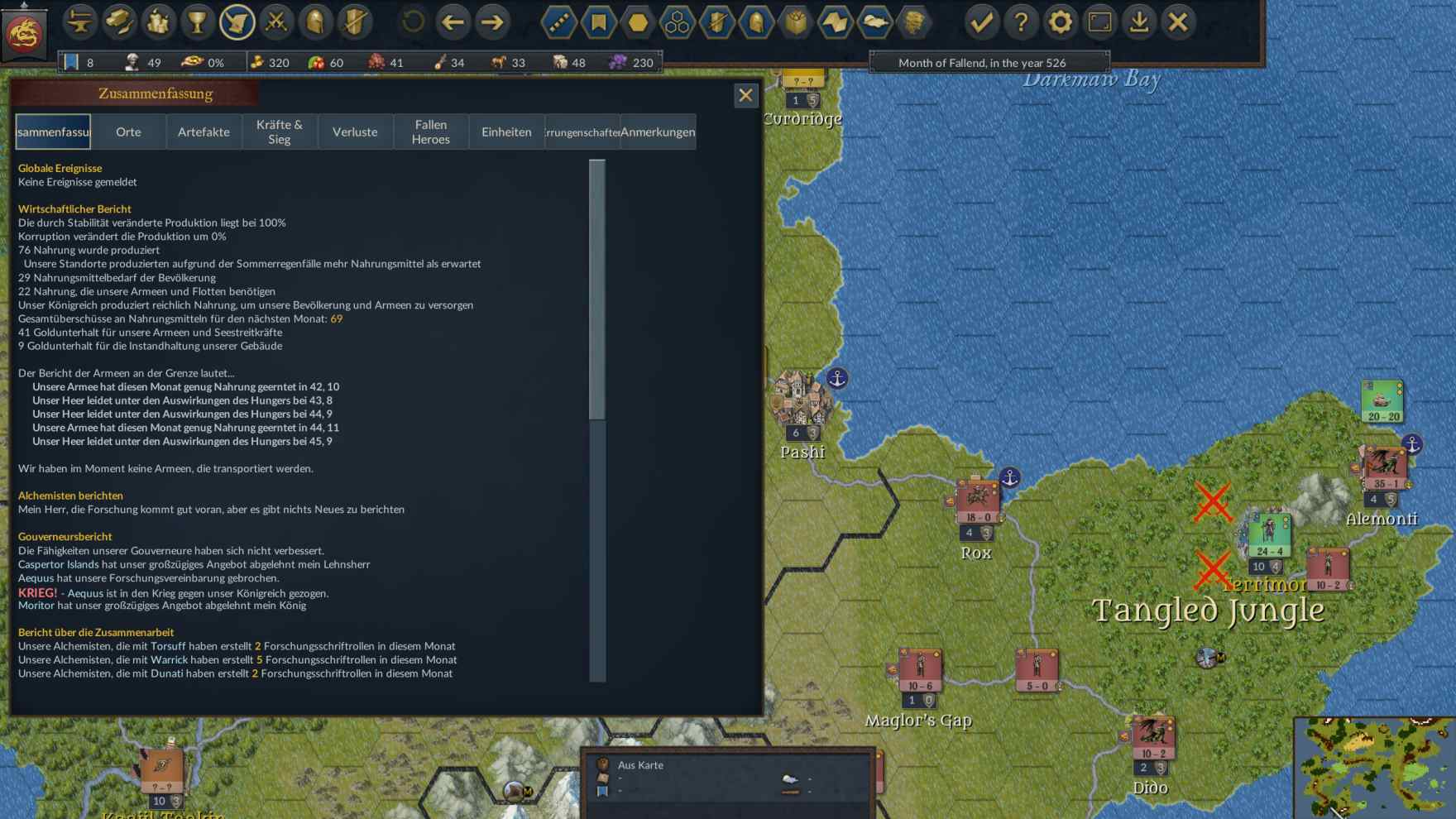Click the right arrow next button
Screen dimensions: 1456x819
click(x=492, y=22)
